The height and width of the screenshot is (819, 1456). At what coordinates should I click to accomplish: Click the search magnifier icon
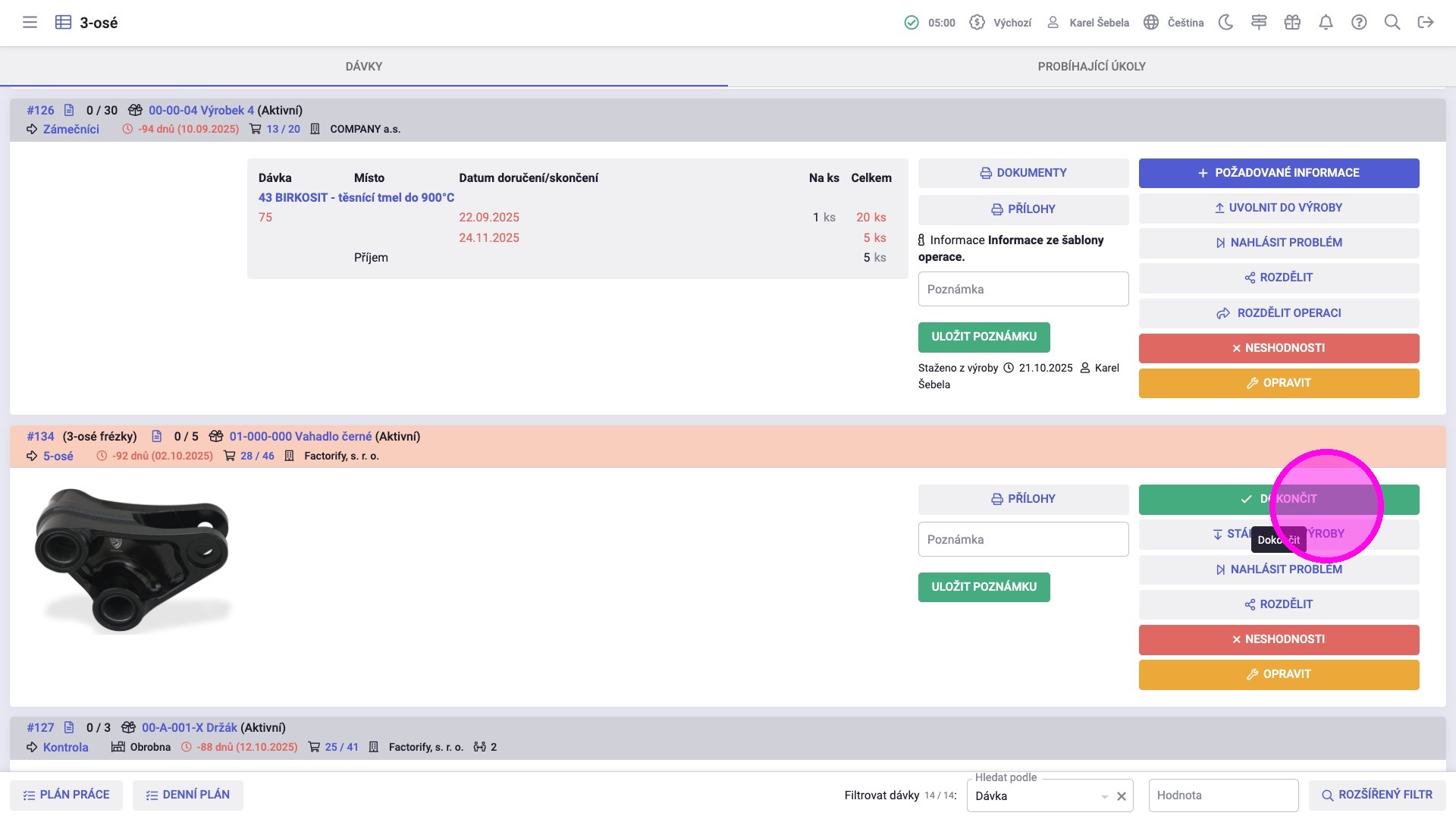click(1392, 23)
